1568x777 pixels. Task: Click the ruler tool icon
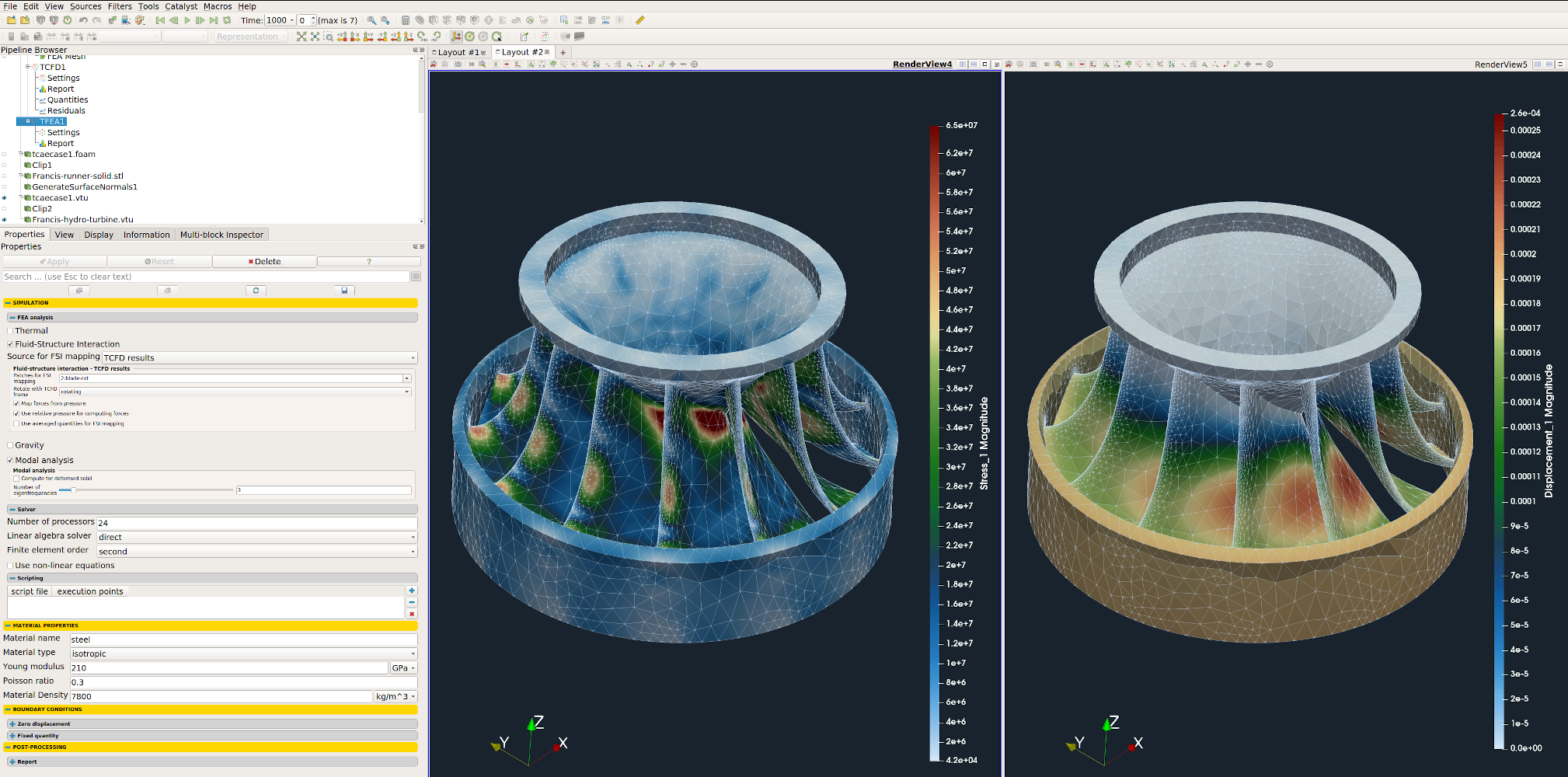point(640,20)
